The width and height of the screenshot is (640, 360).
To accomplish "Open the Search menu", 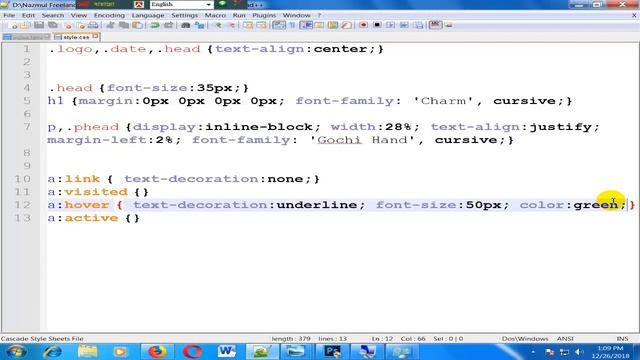I will 53,15.
